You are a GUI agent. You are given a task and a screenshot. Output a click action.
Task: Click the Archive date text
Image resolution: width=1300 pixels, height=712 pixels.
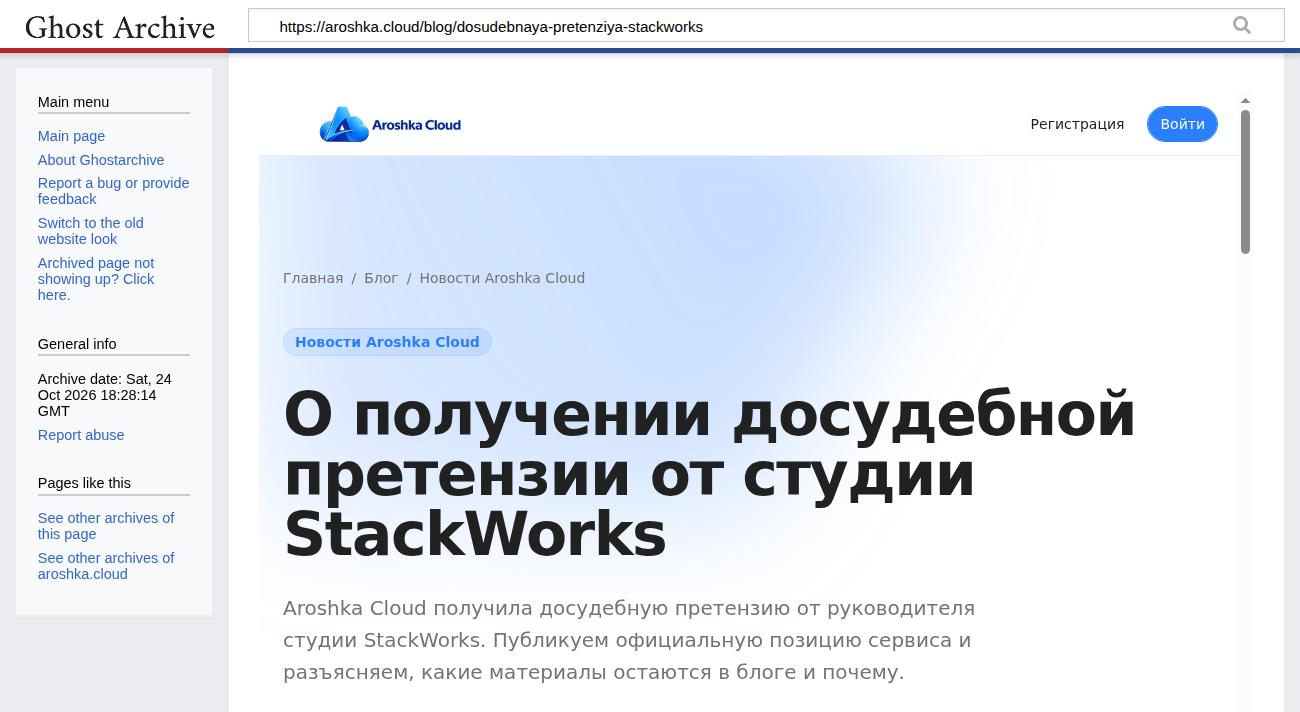tap(104, 395)
